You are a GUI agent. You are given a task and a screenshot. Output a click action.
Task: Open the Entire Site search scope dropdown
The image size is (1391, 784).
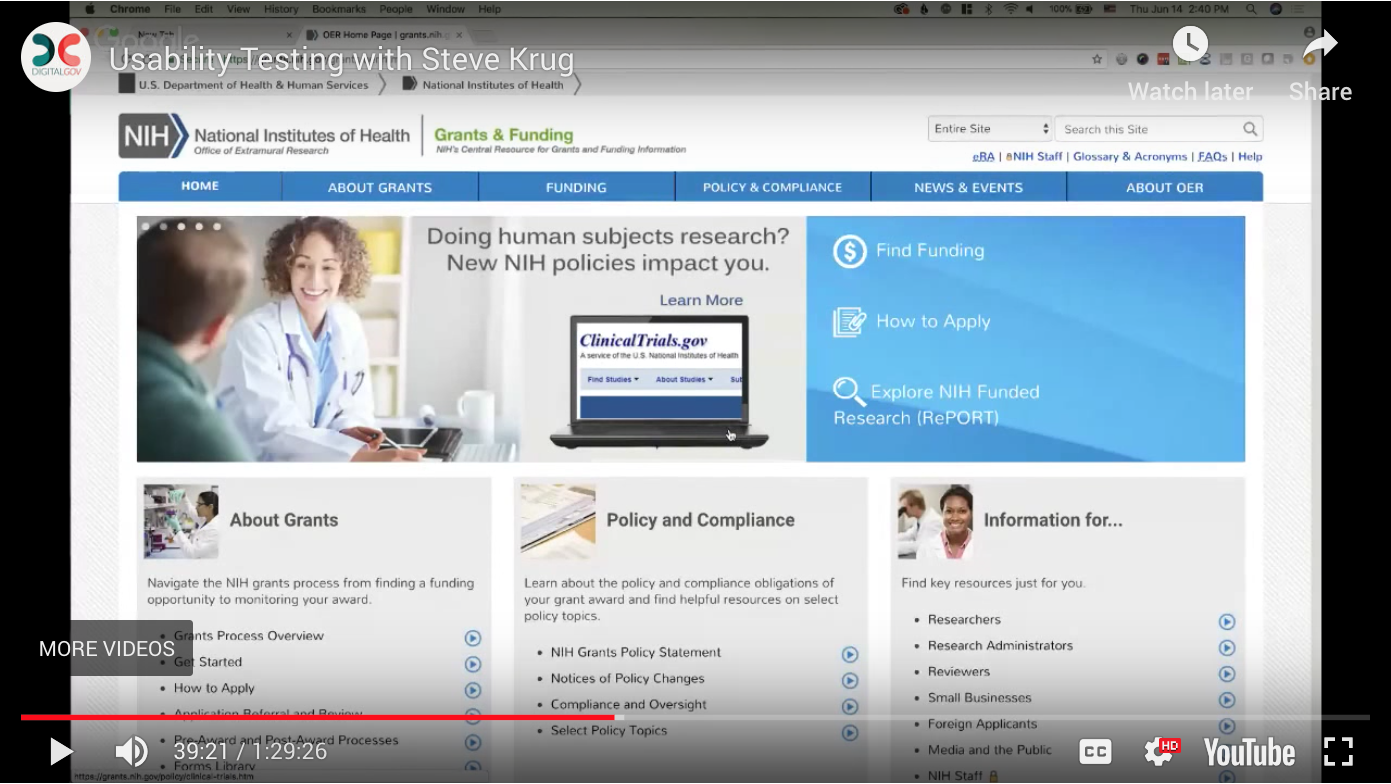988,128
